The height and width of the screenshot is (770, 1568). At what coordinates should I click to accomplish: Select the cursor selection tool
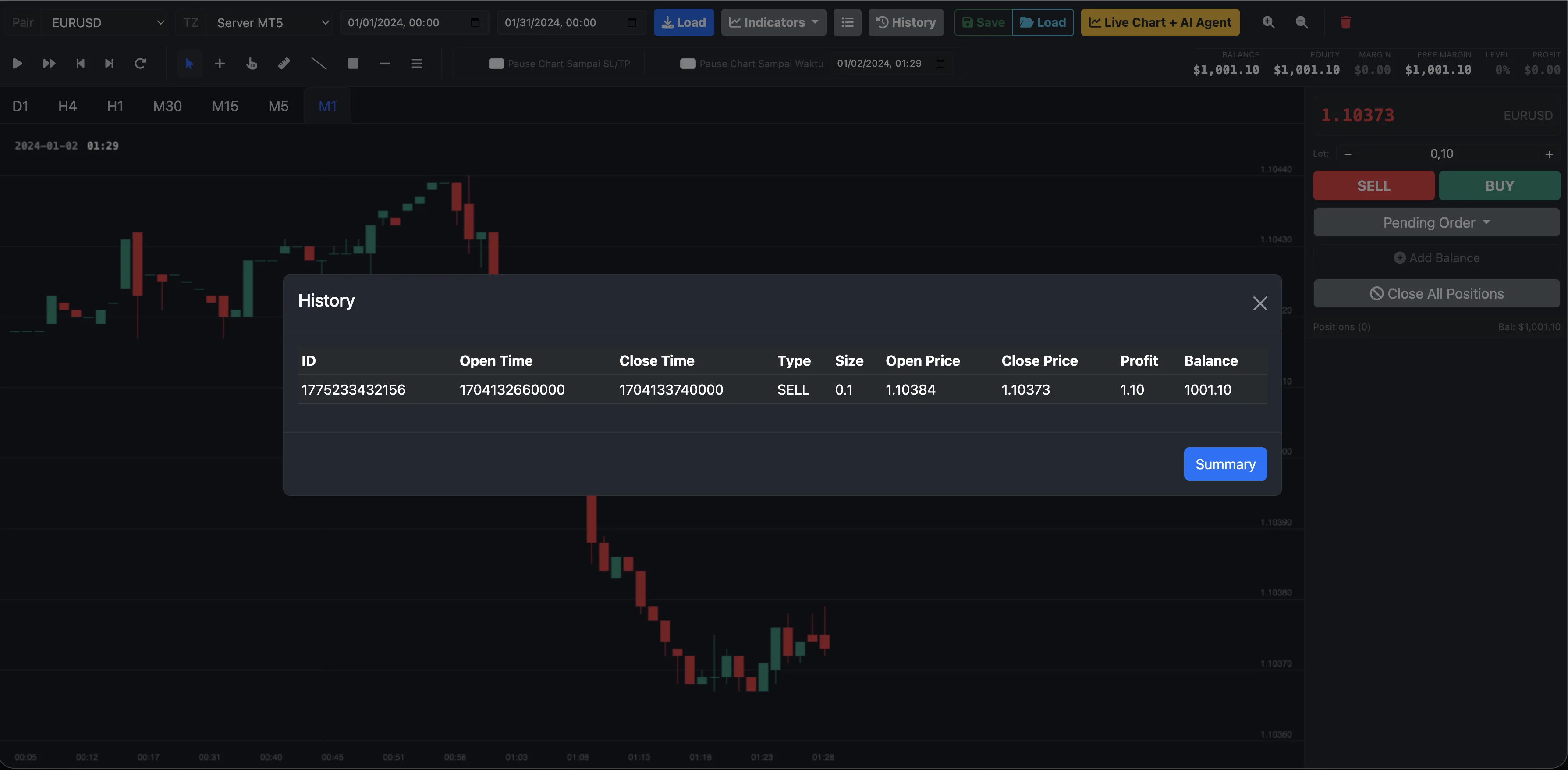click(x=189, y=63)
